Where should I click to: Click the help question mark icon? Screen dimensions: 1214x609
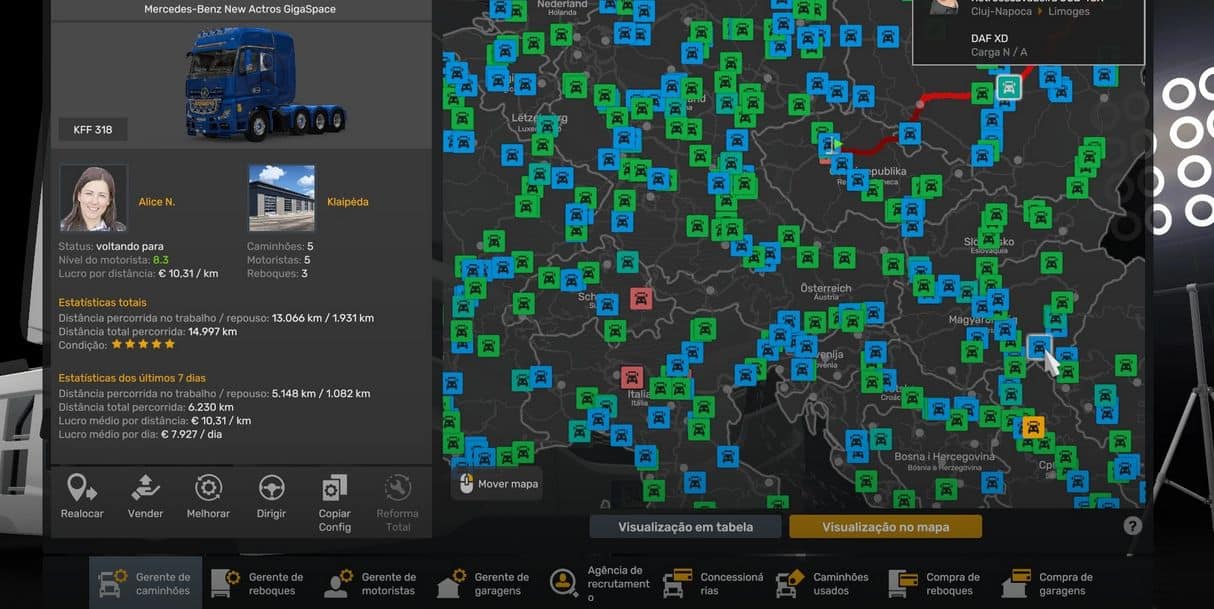1132,526
